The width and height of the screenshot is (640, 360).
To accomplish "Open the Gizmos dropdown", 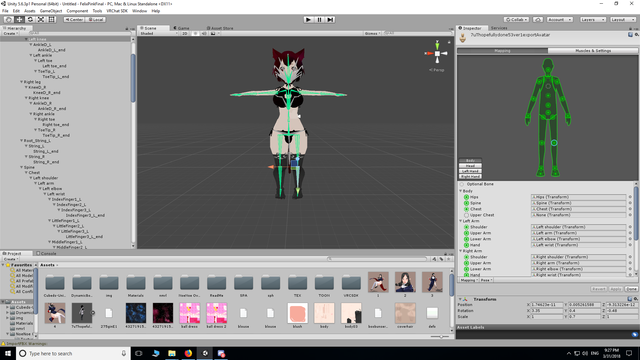I will click(x=372, y=33).
